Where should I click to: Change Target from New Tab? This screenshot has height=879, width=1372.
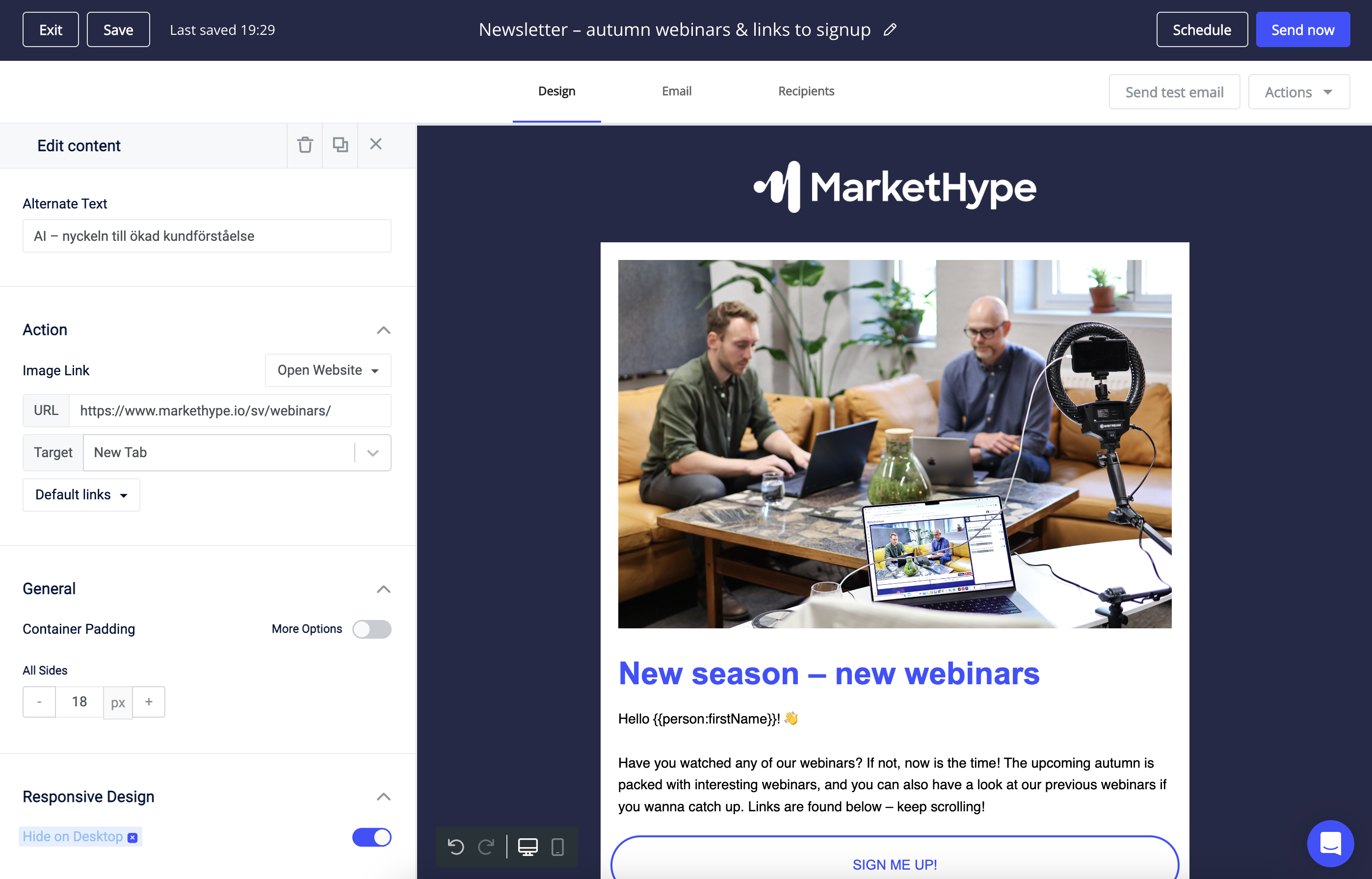coord(373,453)
